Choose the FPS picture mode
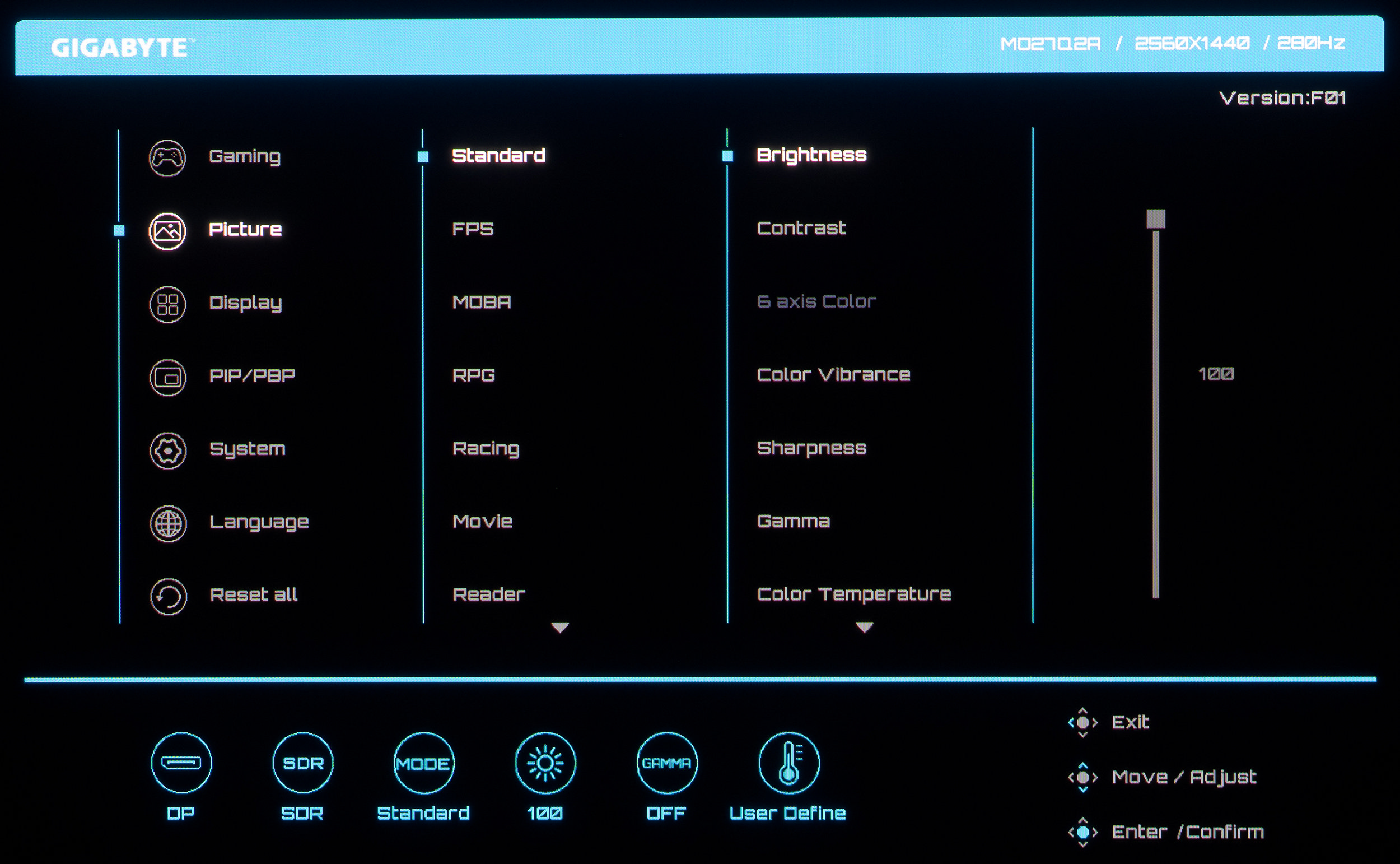The height and width of the screenshot is (864, 1400). click(x=473, y=229)
